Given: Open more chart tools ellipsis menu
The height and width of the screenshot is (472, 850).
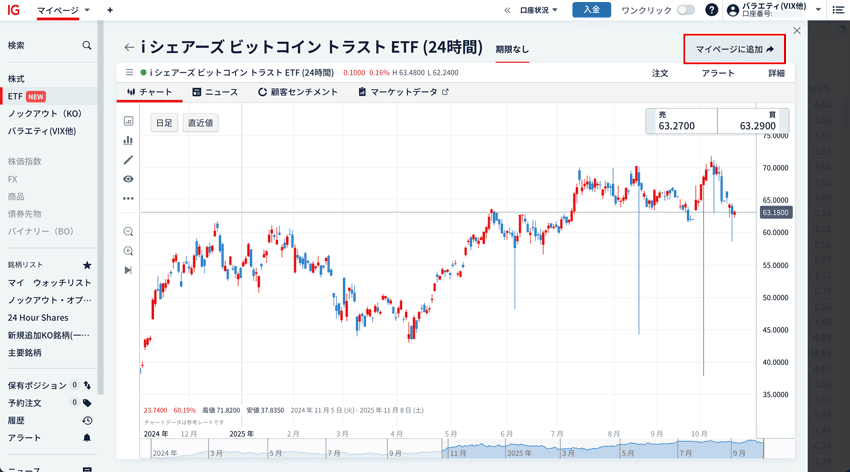Looking at the screenshot, I should coord(128,198).
